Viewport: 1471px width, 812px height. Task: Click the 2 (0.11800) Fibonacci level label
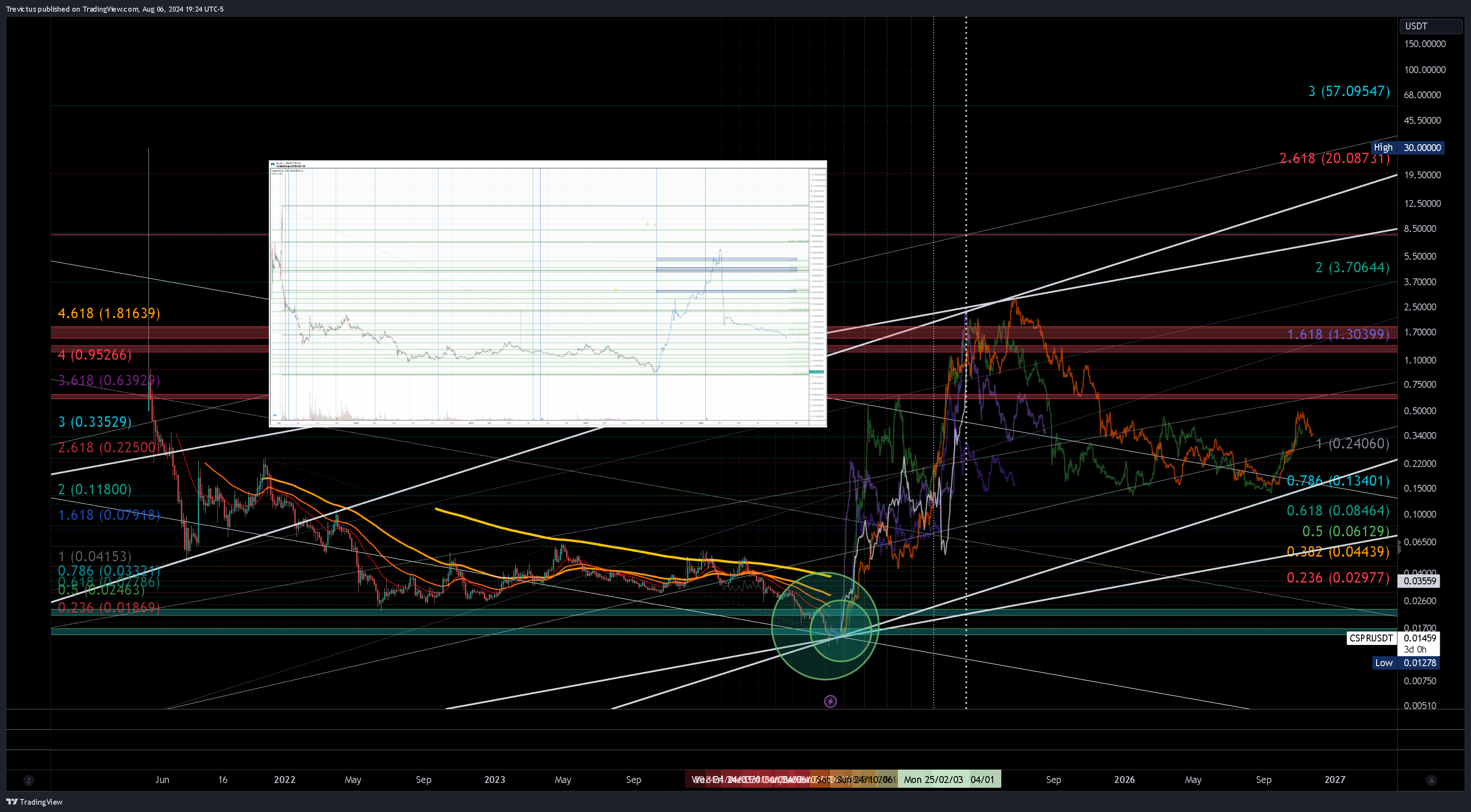(x=94, y=489)
